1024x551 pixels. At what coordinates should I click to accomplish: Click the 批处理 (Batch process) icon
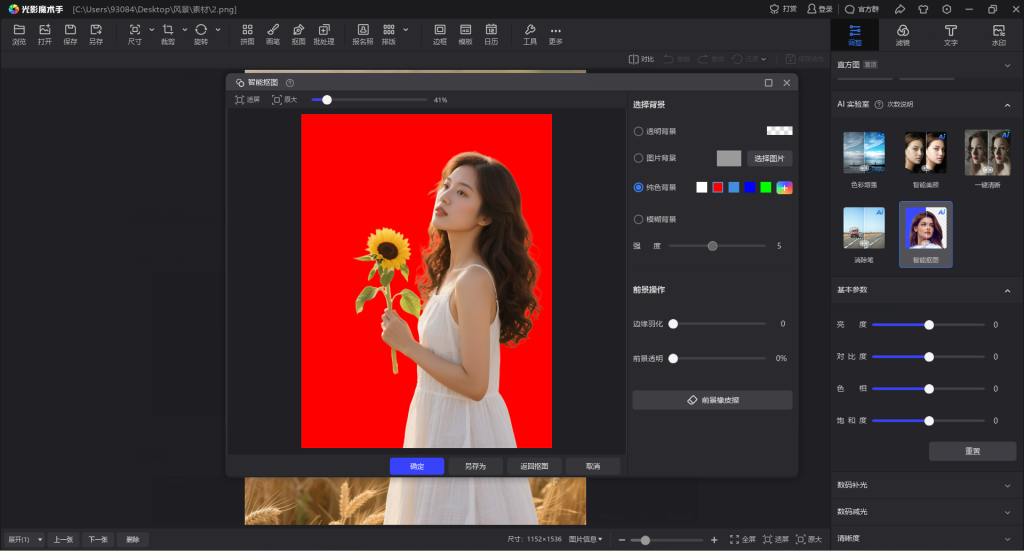(324, 30)
